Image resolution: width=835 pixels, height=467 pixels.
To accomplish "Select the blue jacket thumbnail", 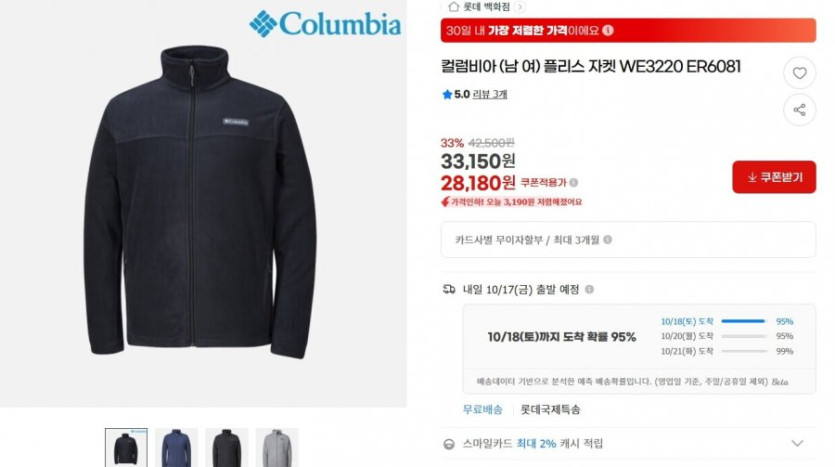I will coord(176,448).
